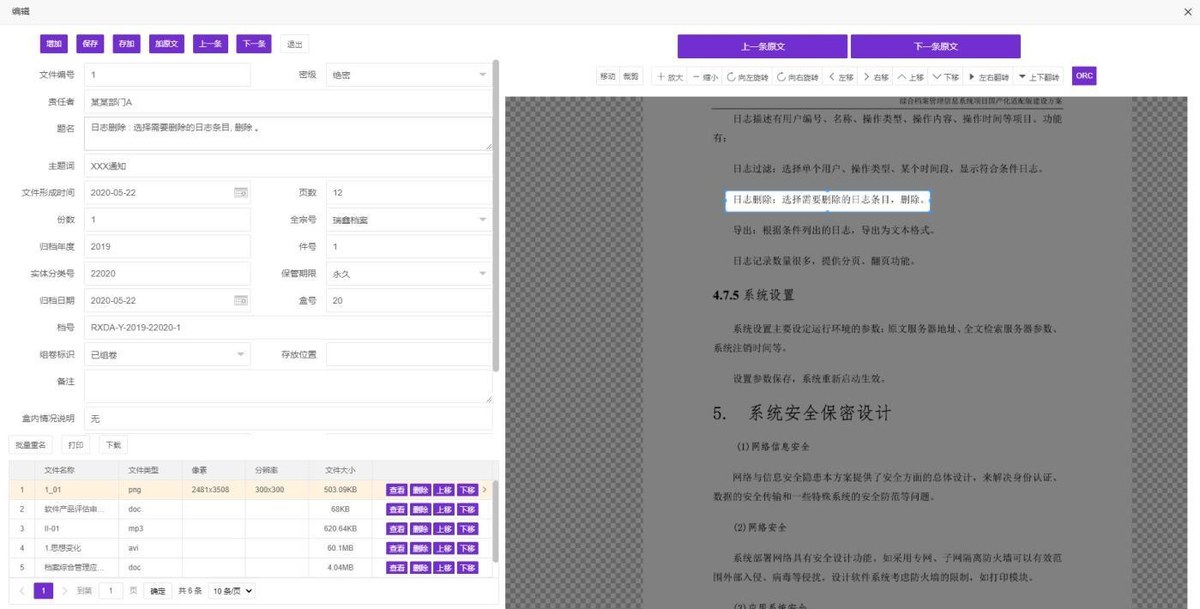Show next original with 下一条原文
Viewport: 1200px width, 609px height.
(x=936, y=47)
